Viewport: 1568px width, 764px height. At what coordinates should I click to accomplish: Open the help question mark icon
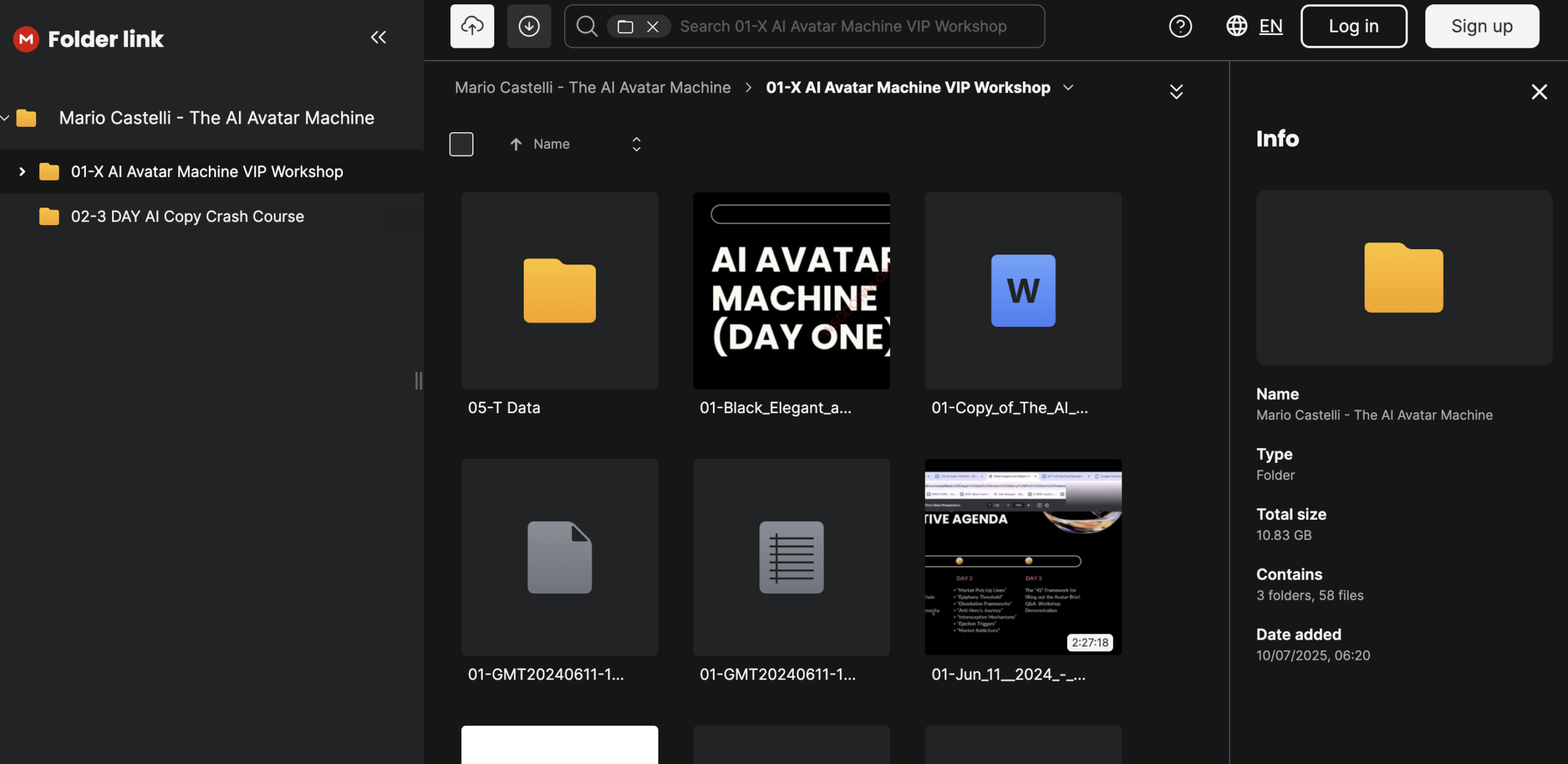click(1180, 26)
